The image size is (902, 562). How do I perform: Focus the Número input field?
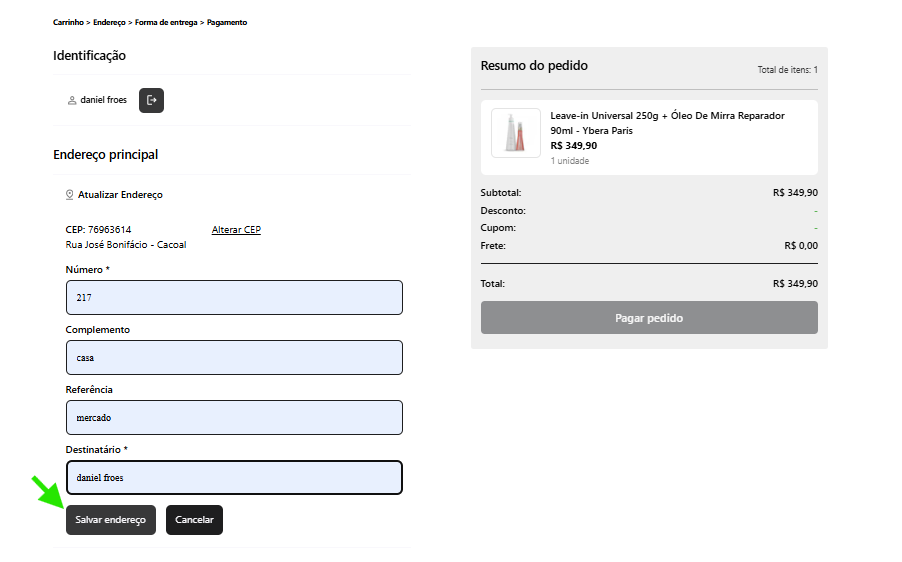[x=234, y=297]
